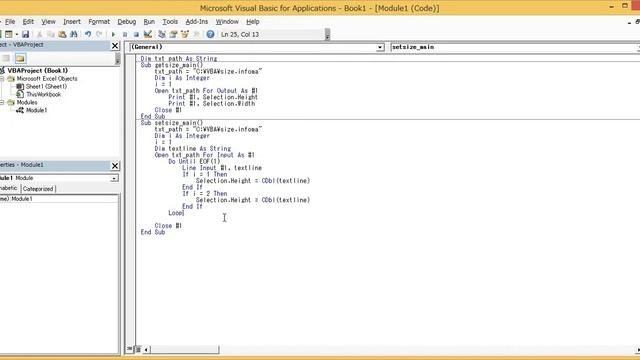Open Find with the binoculars icon
The image size is (640, 360).
[74, 34]
